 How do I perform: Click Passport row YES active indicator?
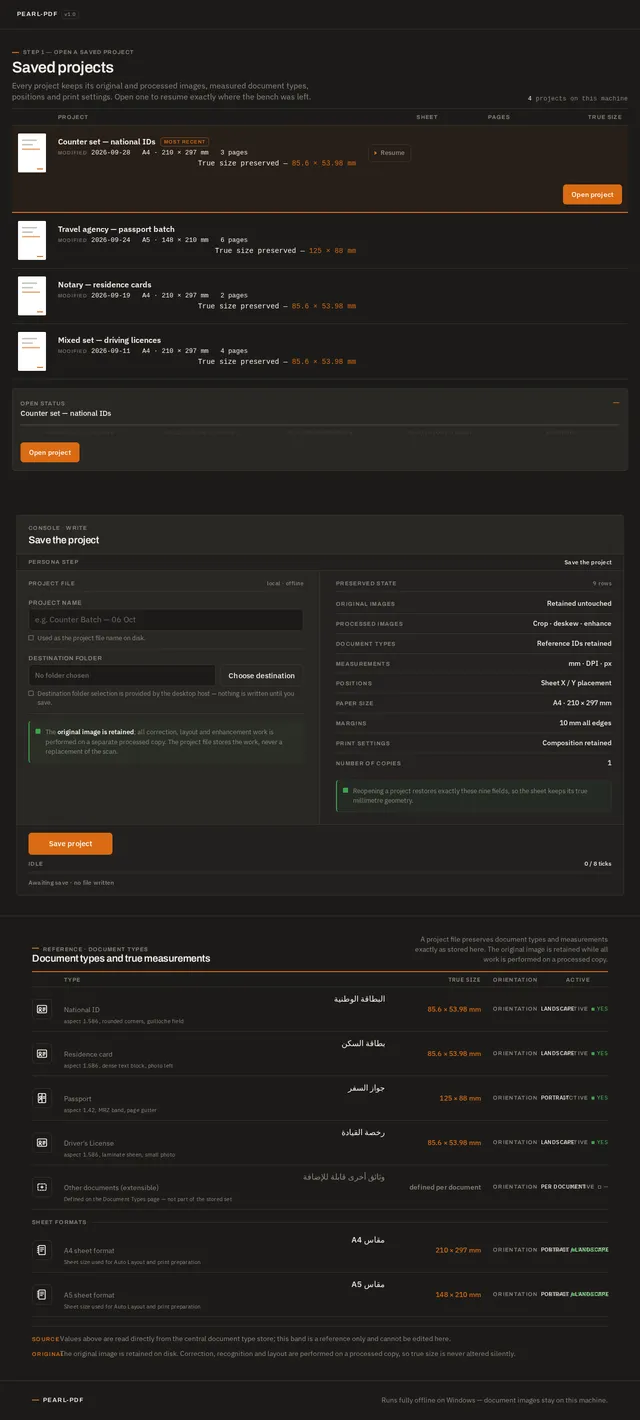[599, 1098]
